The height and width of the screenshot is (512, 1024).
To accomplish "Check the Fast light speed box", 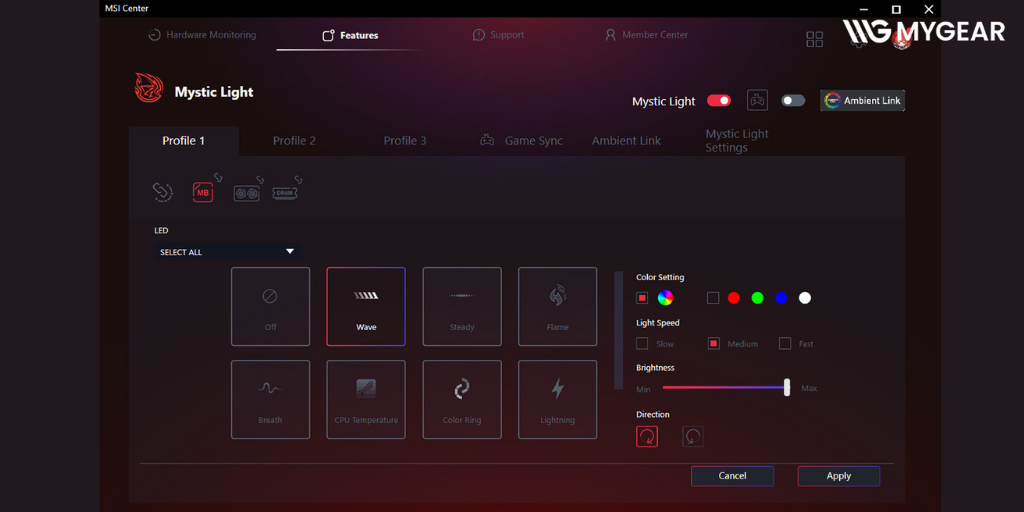I will point(785,343).
